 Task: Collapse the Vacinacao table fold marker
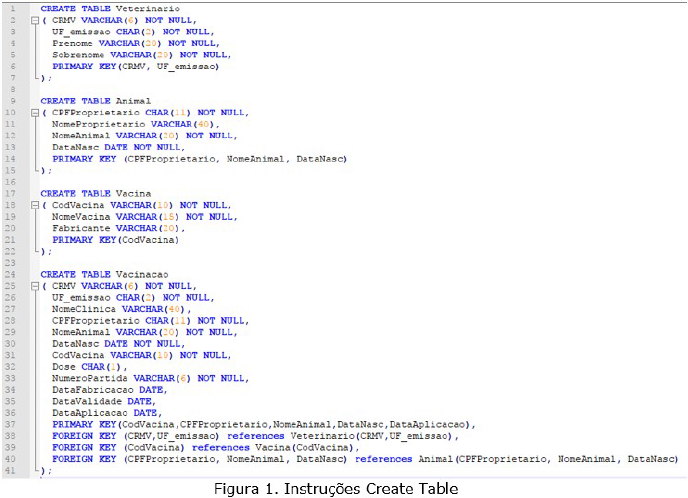coord(35,286)
